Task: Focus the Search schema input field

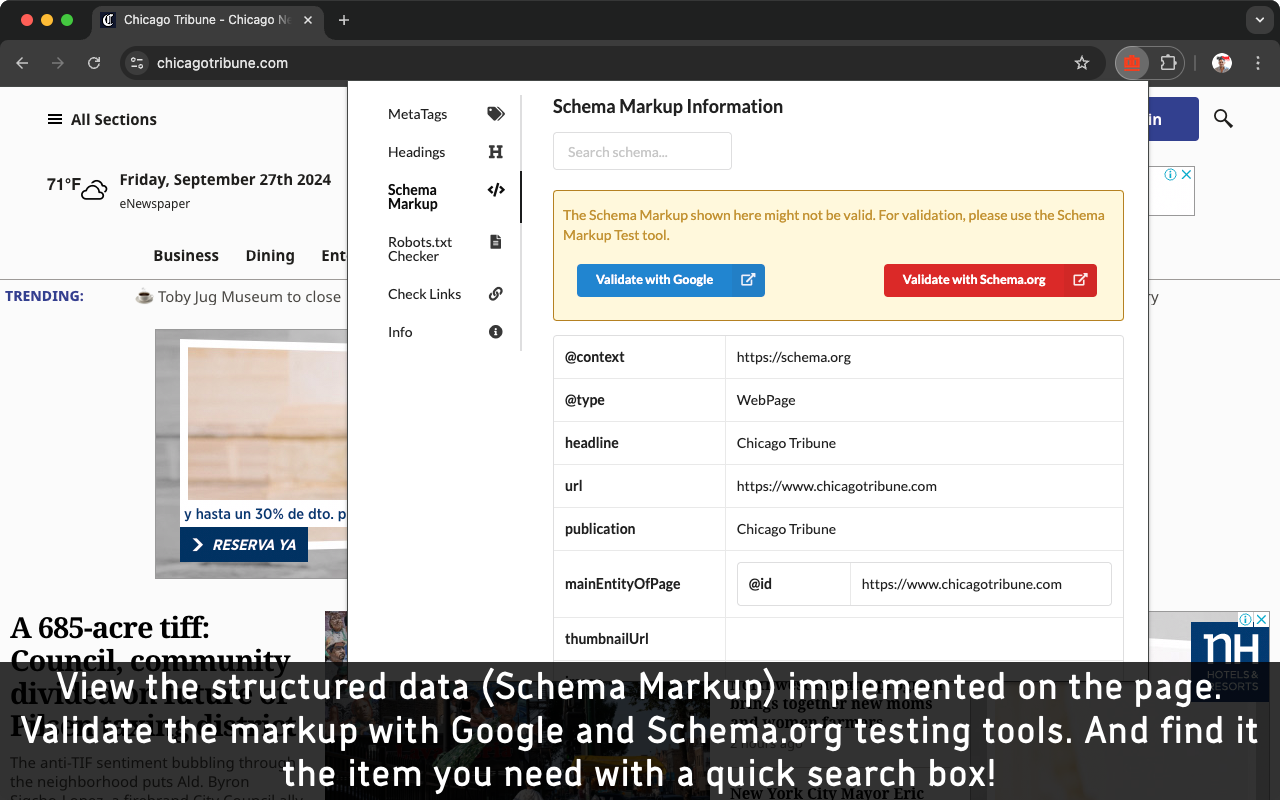Action: point(642,152)
